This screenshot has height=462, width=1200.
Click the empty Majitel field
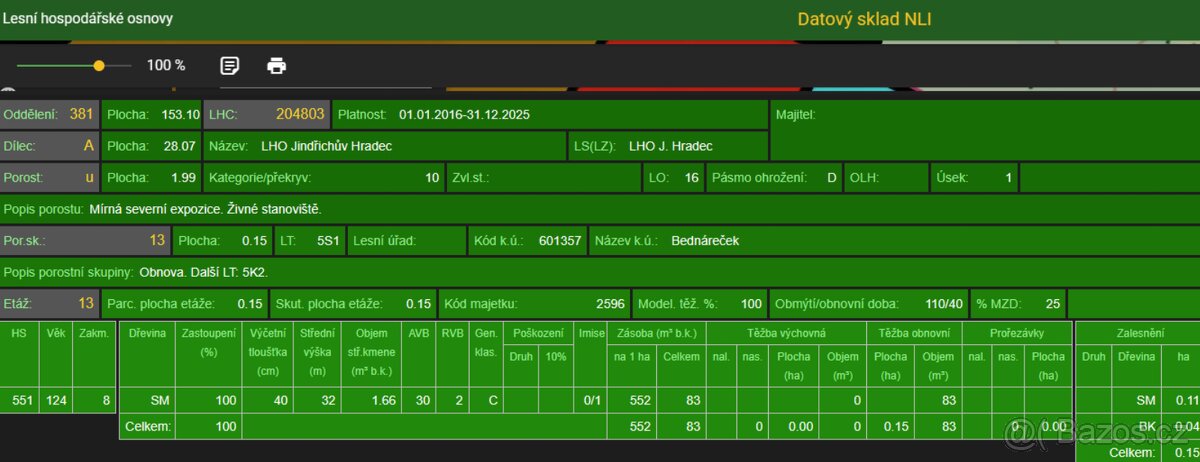pyautogui.click(x=985, y=130)
